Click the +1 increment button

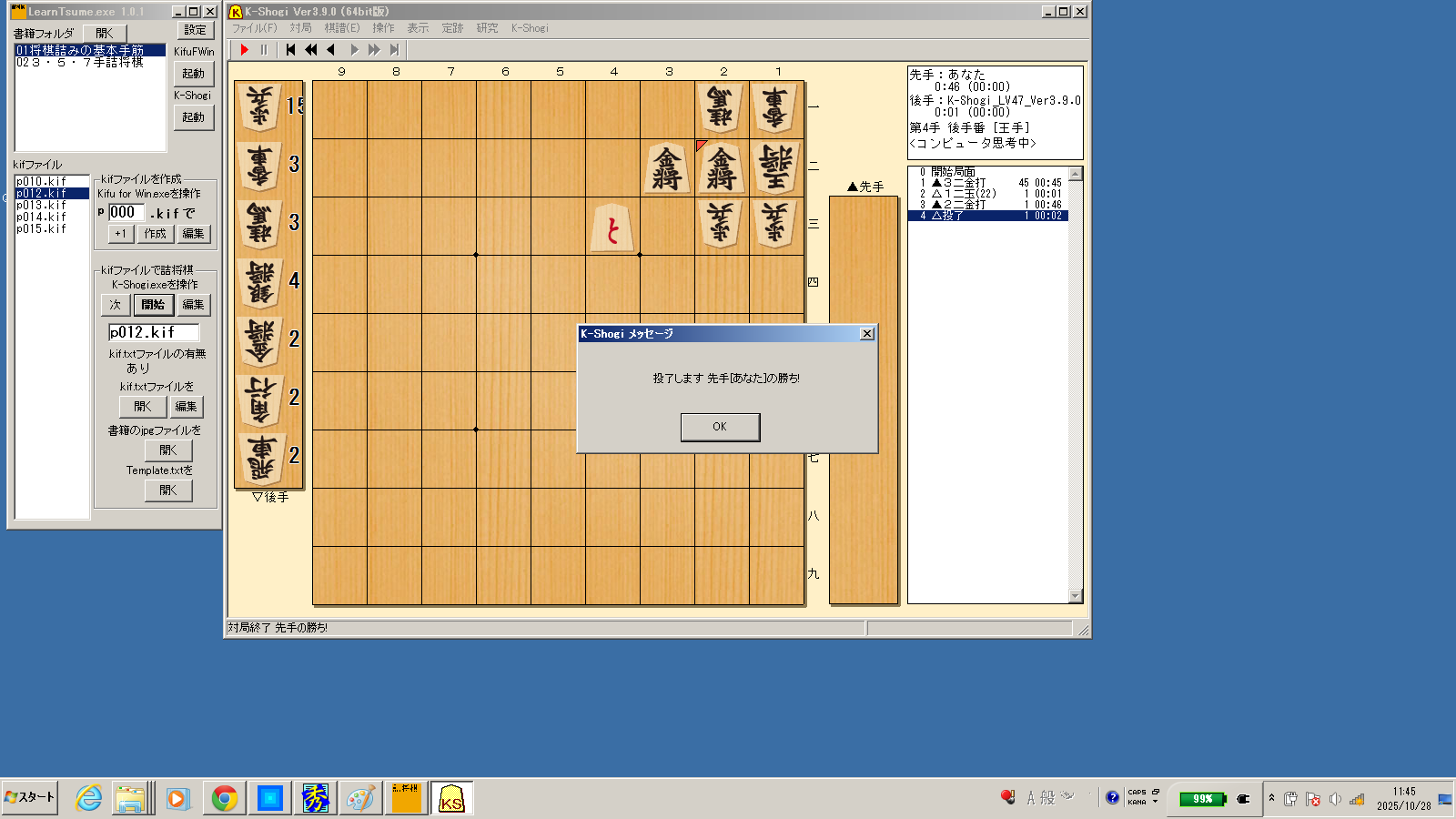[120, 234]
